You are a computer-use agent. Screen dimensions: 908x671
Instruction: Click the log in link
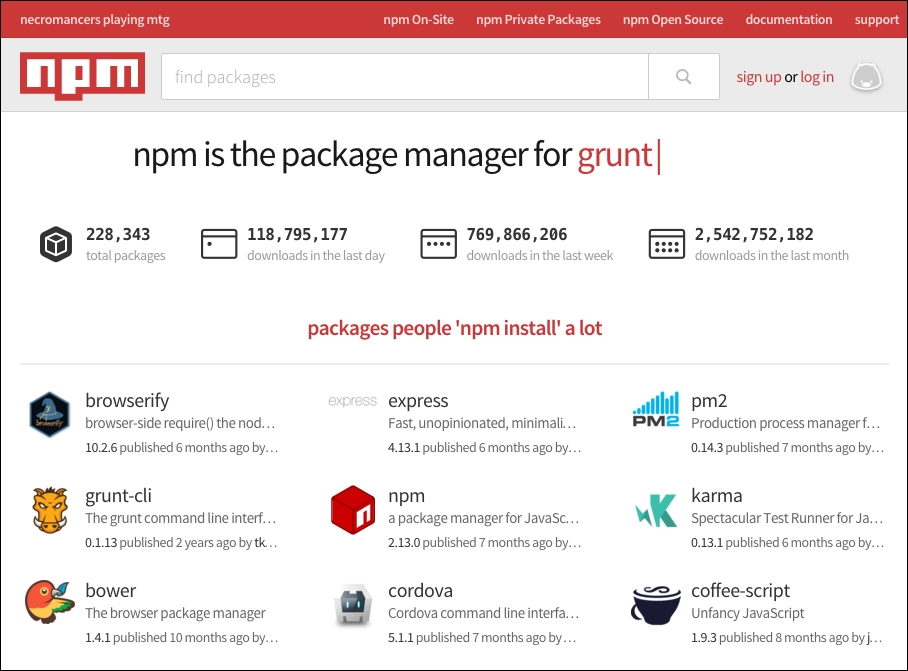(x=817, y=76)
